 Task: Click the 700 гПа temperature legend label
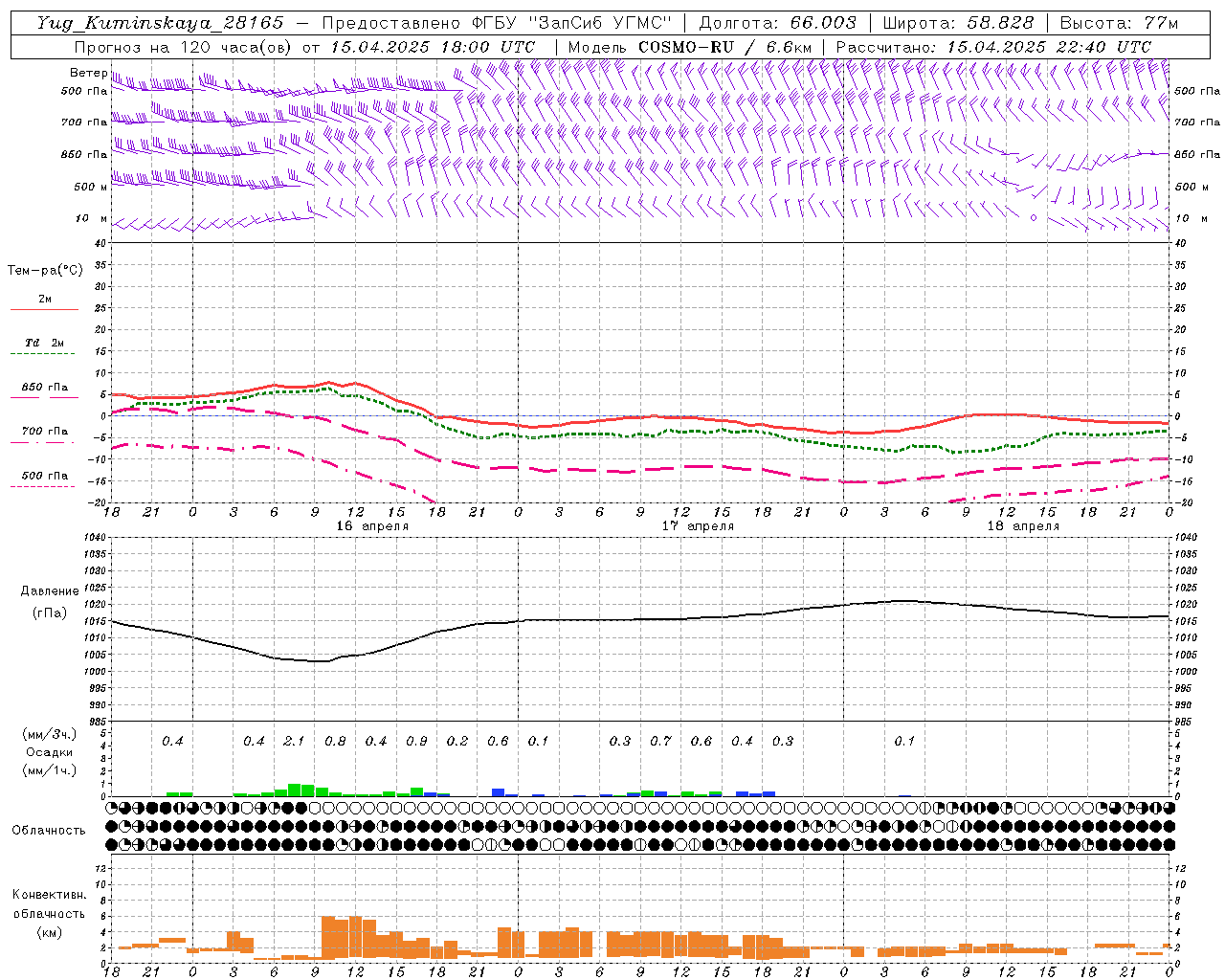click(x=44, y=431)
